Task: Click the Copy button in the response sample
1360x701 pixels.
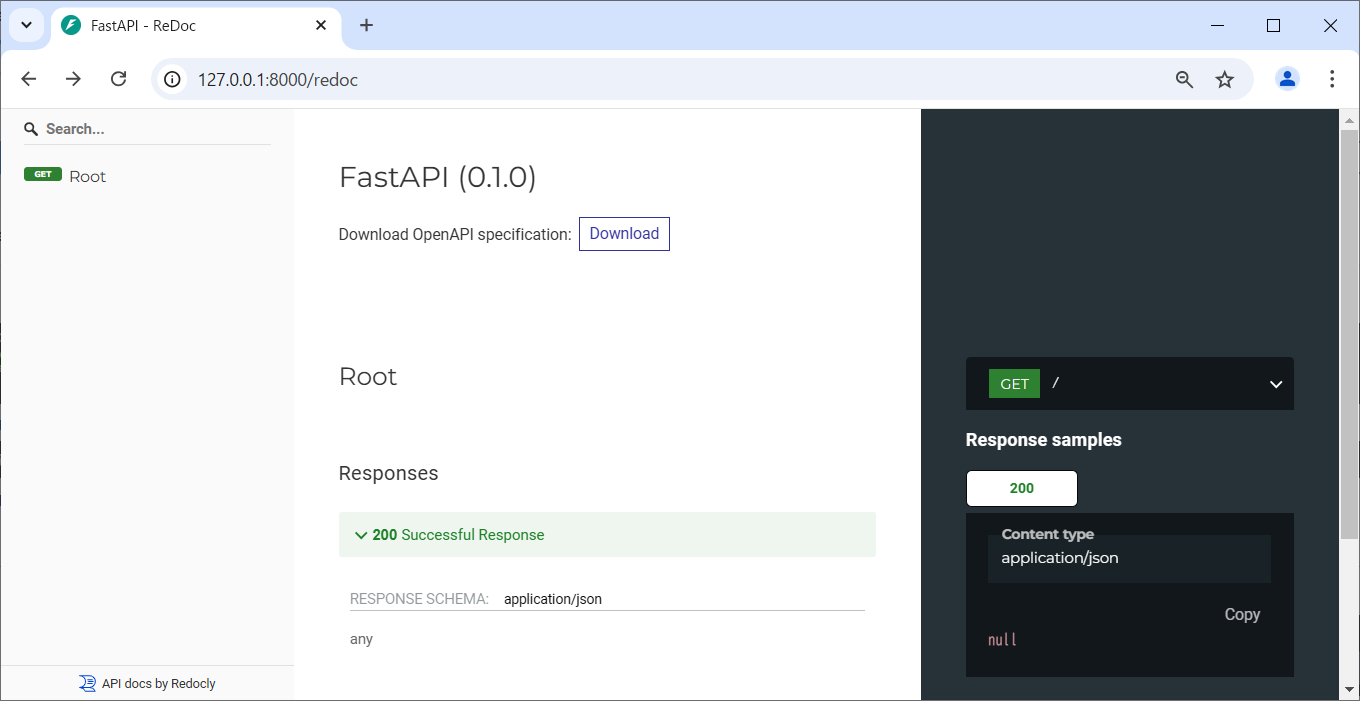Action: pyautogui.click(x=1242, y=614)
